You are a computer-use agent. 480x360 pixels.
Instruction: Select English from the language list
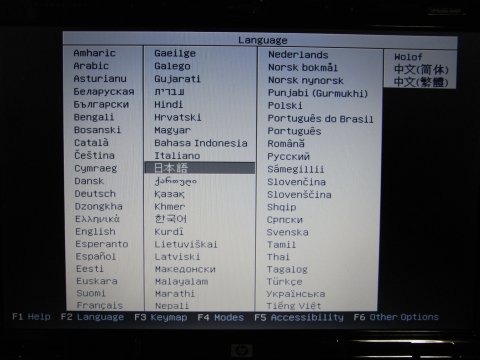(x=95, y=232)
